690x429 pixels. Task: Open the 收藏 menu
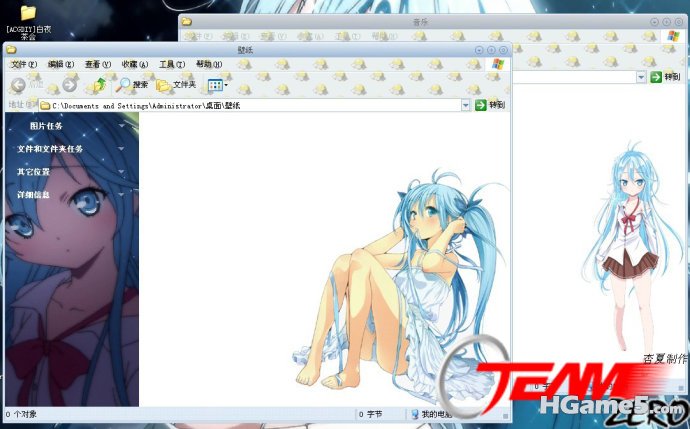point(135,64)
